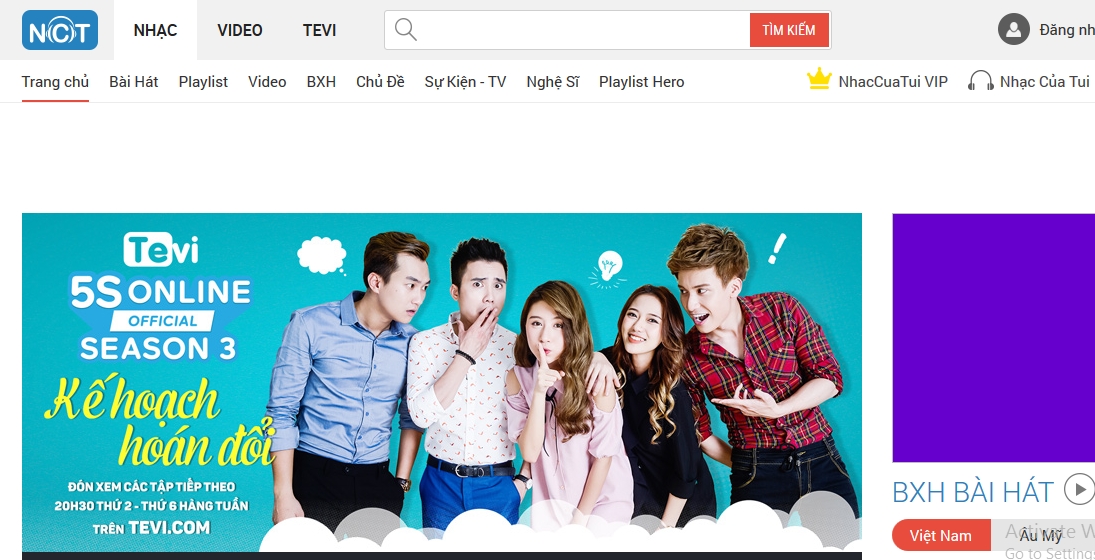
Task: Open the Playlist Hero menu item
Action: (x=641, y=82)
